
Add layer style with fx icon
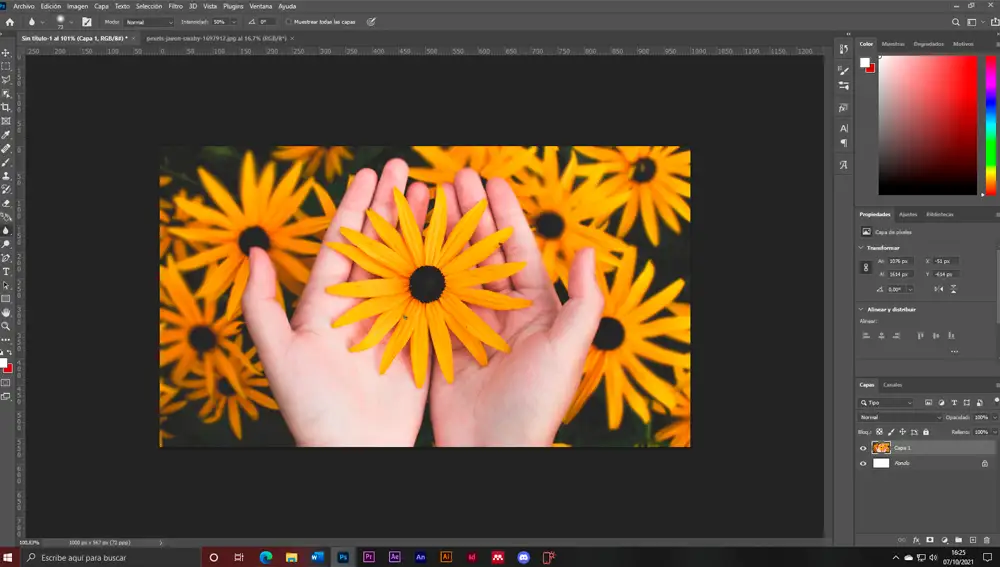(916, 540)
